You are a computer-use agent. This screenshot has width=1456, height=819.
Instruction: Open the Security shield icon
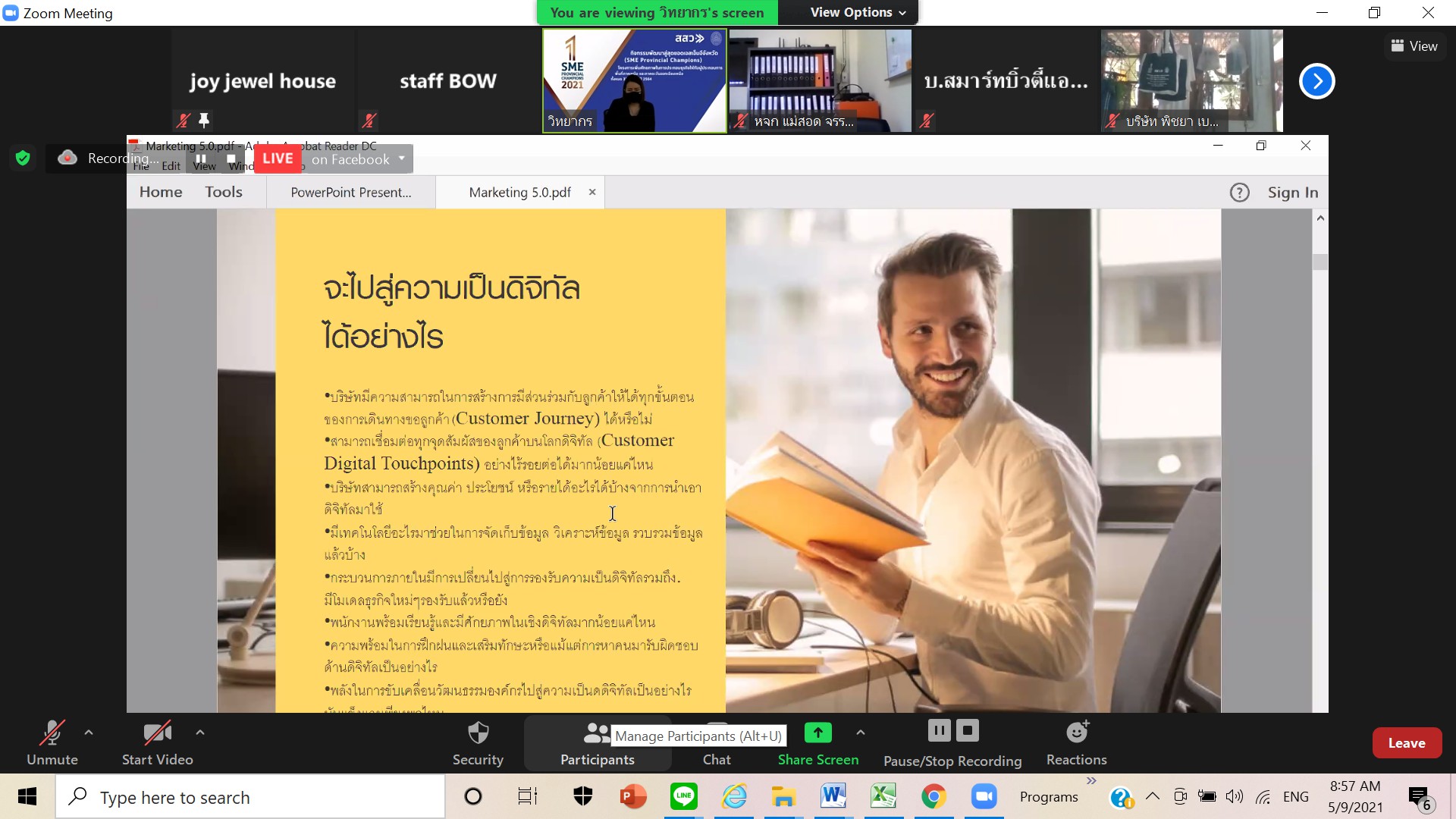coord(478,733)
